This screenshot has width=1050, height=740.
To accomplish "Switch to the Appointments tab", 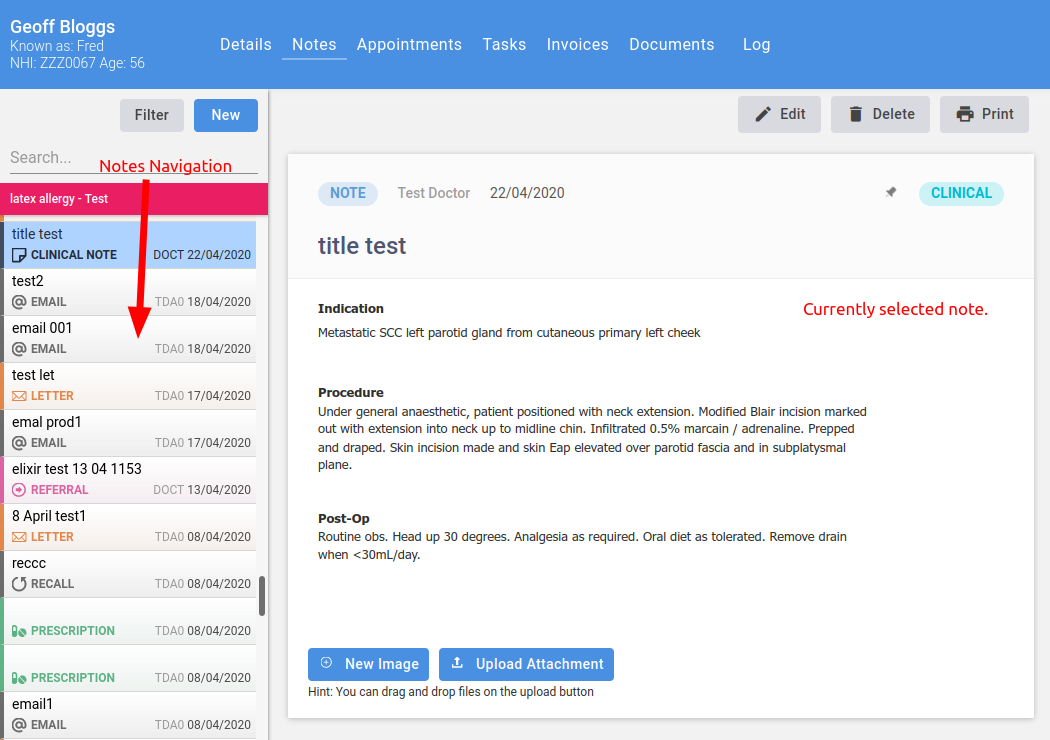I will coord(409,44).
